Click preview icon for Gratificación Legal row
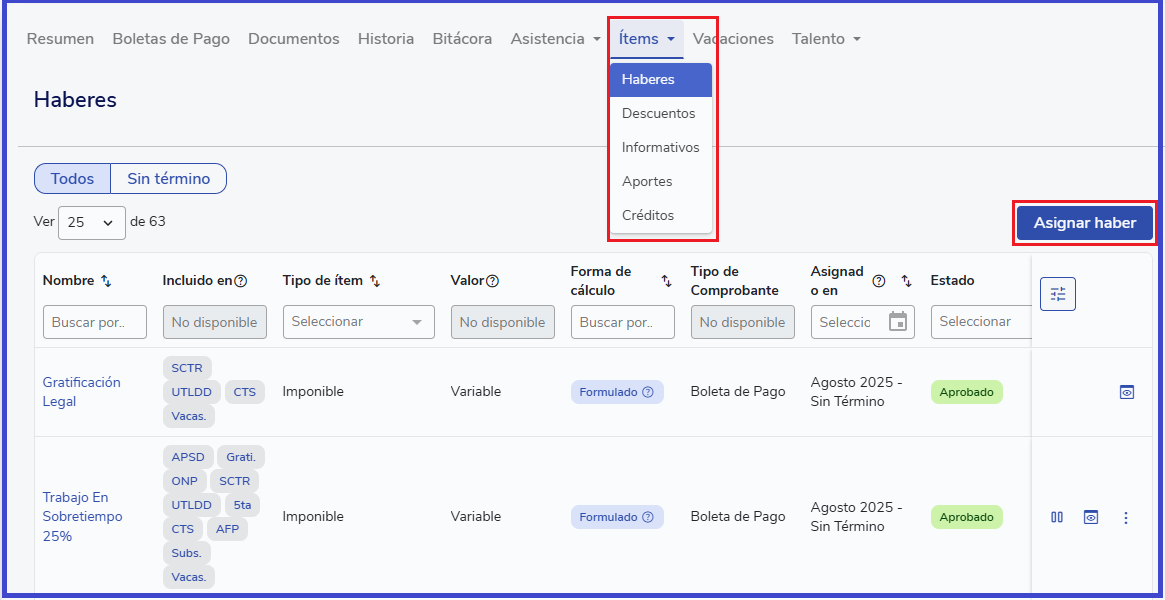 (x=1126, y=392)
